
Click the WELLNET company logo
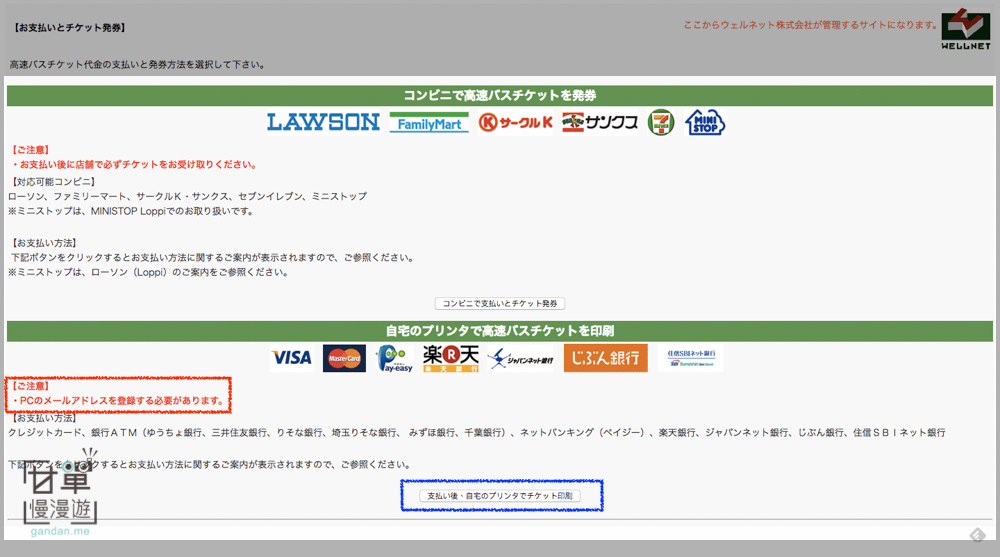[x=966, y=29]
